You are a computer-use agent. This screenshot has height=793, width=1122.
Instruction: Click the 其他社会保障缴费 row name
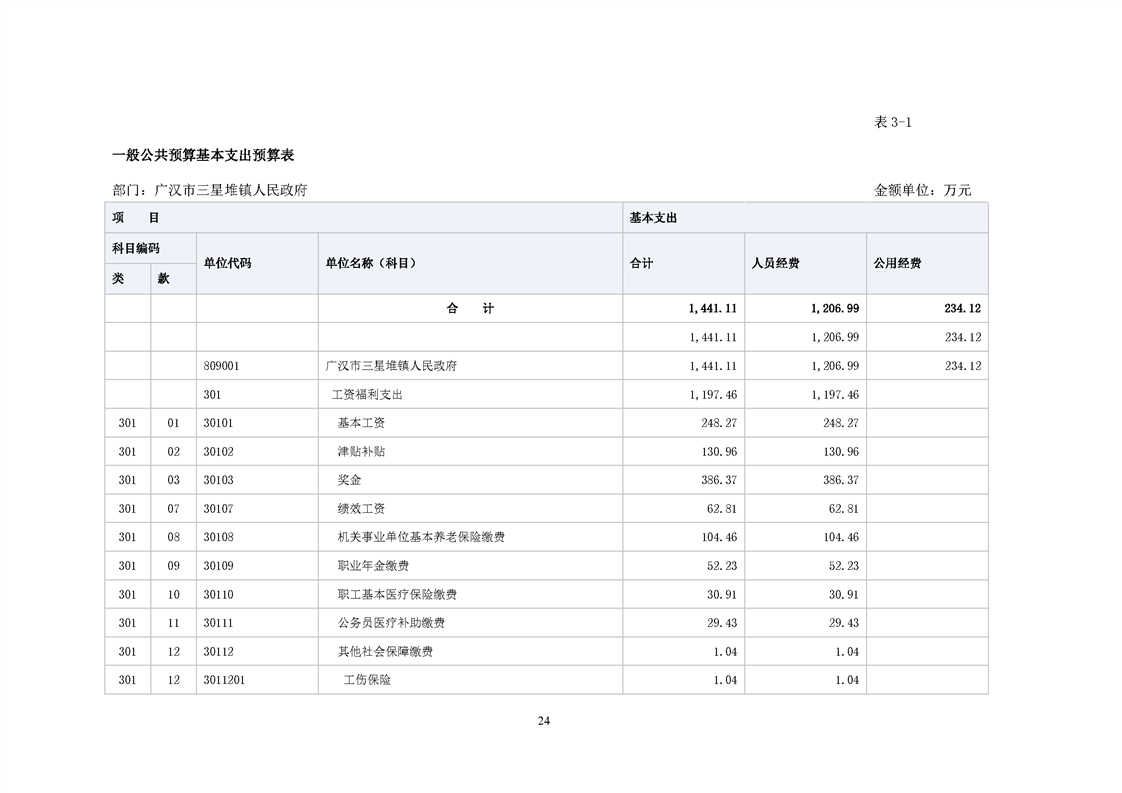[385, 651]
